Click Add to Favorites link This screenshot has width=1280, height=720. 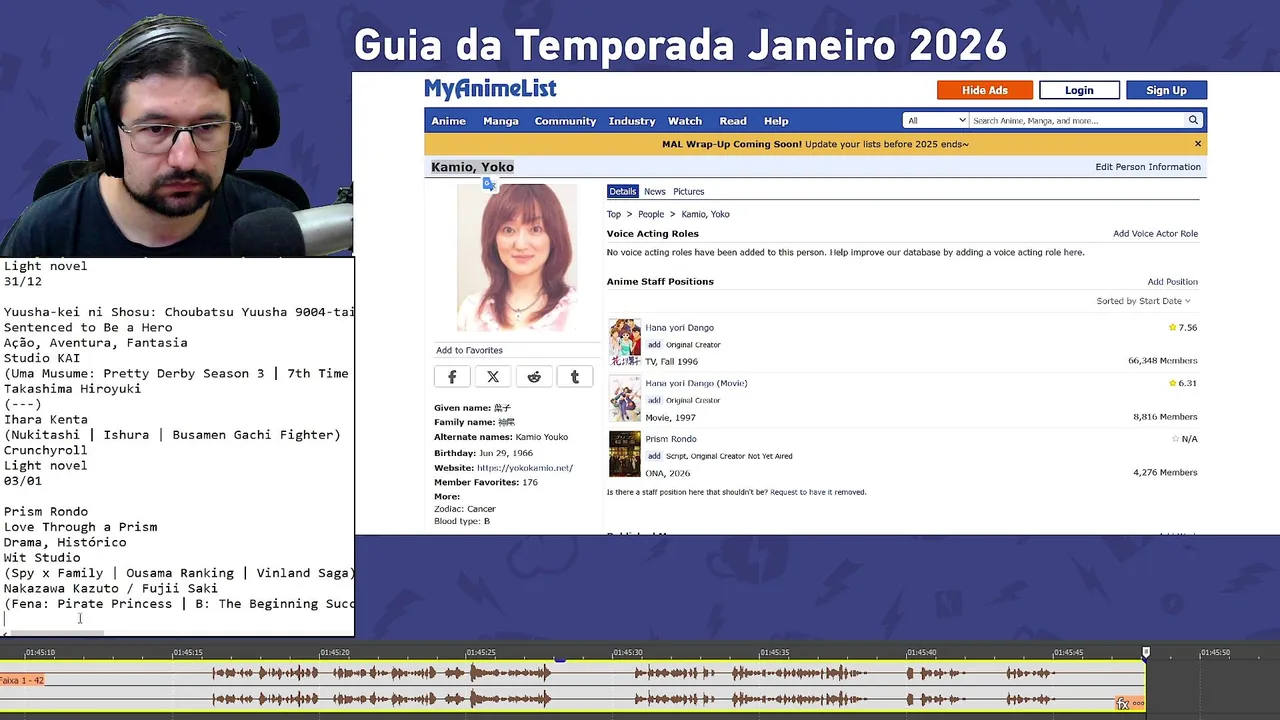point(469,350)
